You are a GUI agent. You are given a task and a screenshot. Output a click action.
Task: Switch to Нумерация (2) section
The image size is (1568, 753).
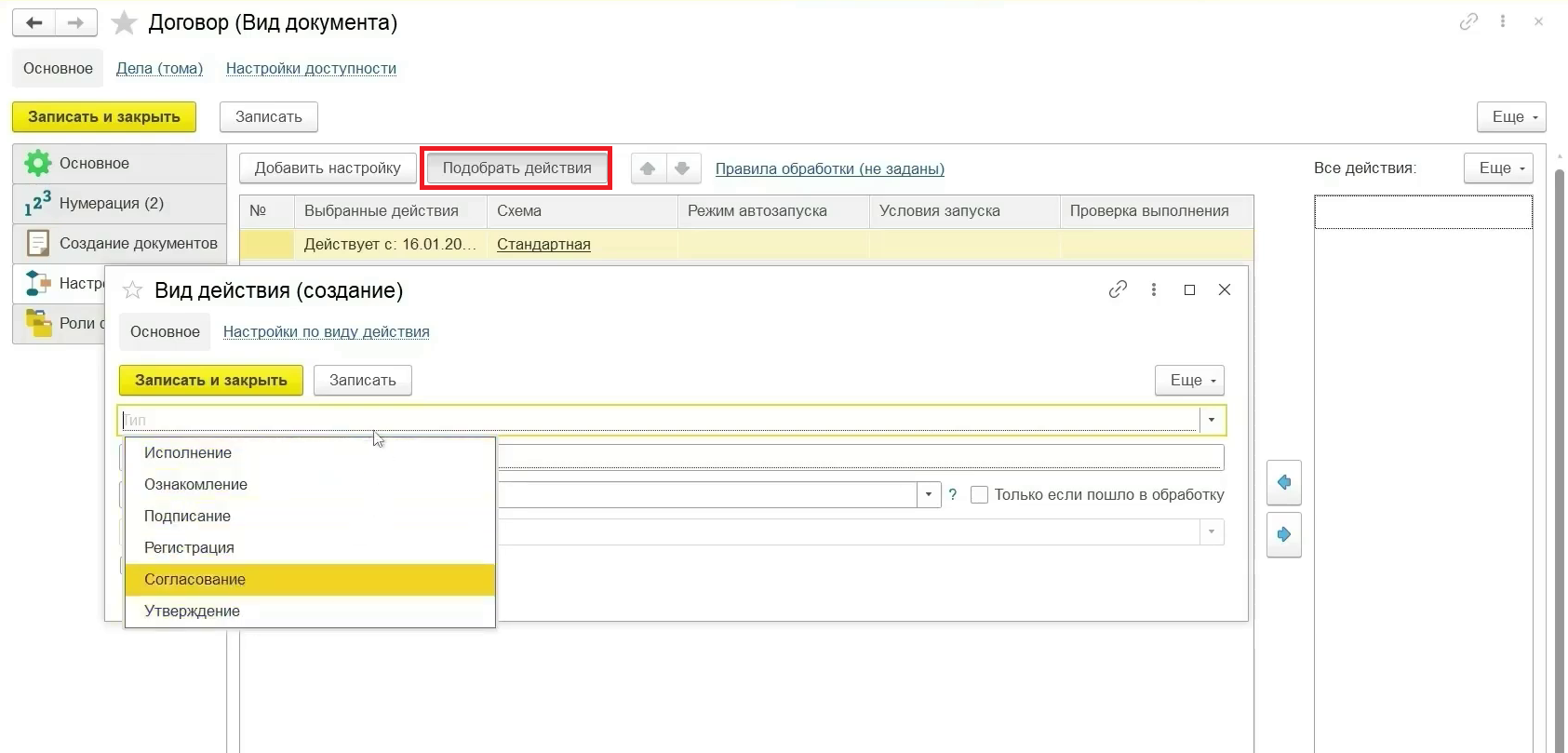(x=112, y=203)
